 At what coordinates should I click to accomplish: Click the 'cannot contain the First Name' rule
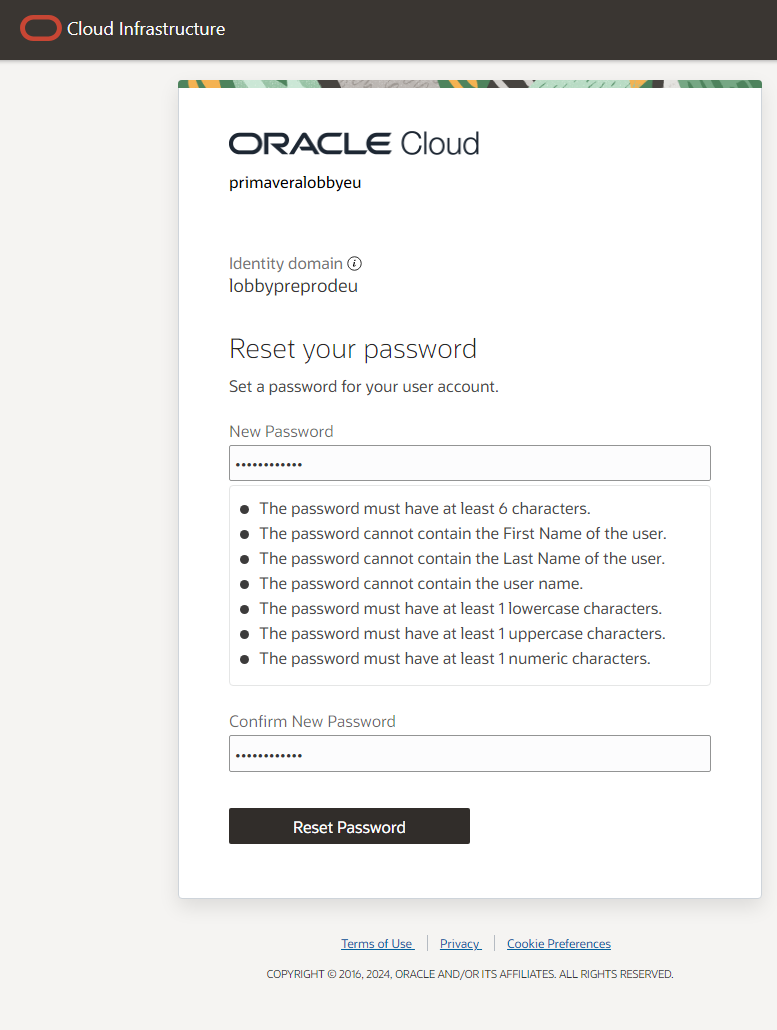[x=462, y=533]
